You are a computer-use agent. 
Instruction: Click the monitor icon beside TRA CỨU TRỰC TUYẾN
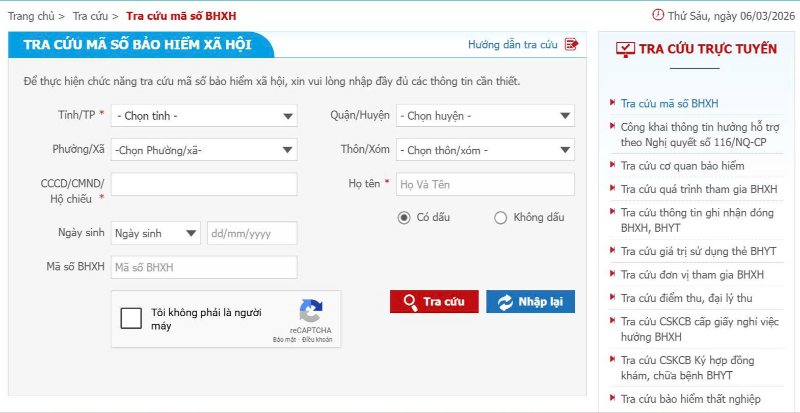[x=625, y=50]
